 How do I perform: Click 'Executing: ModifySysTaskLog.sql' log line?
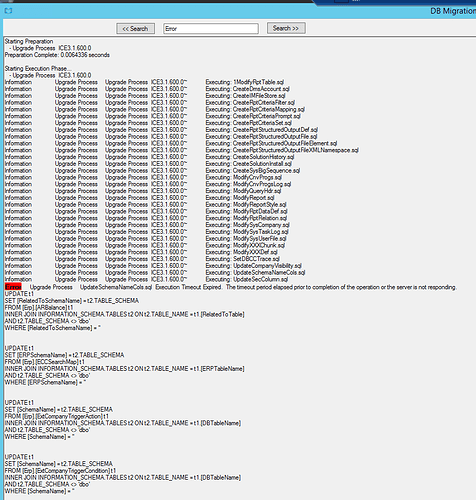tap(247, 232)
